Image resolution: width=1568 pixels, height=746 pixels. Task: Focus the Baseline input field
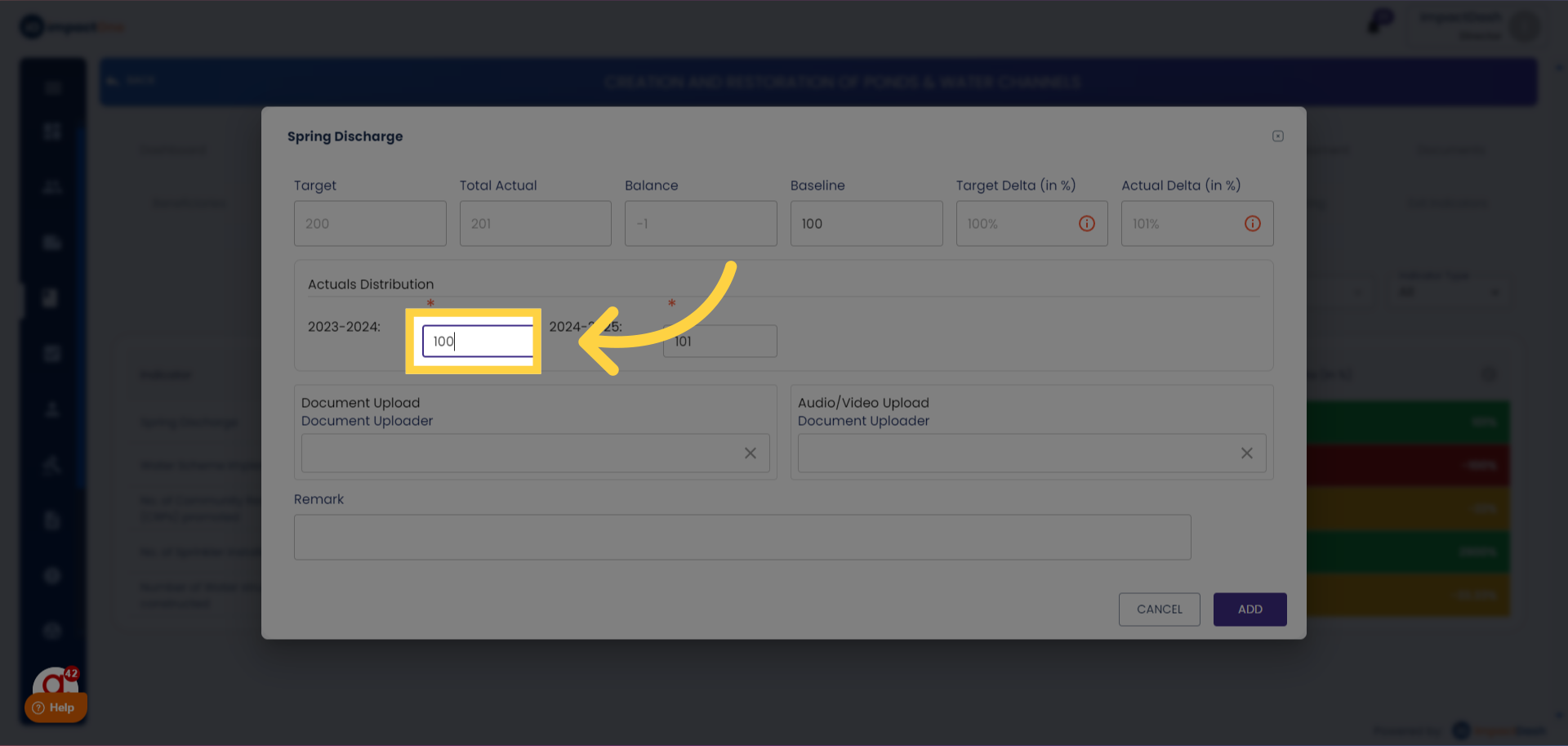point(866,224)
